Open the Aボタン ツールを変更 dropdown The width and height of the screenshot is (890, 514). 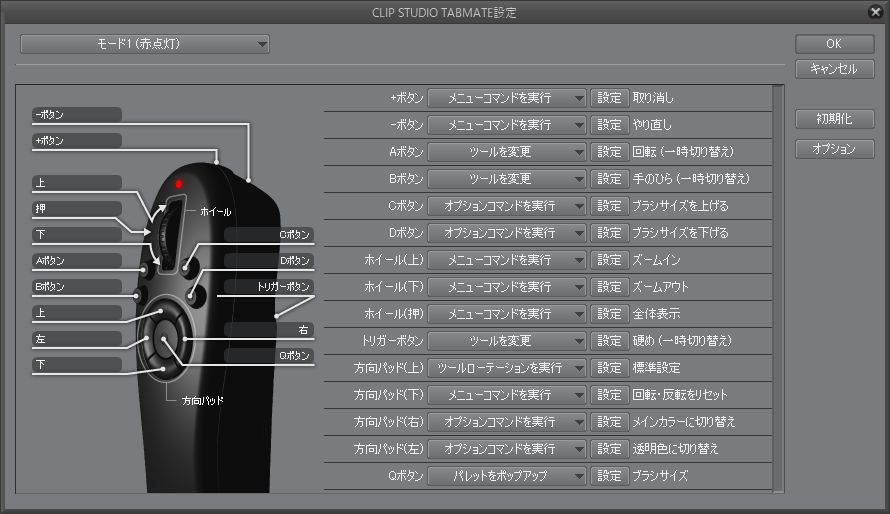pyautogui.click(x=507, y=152)
